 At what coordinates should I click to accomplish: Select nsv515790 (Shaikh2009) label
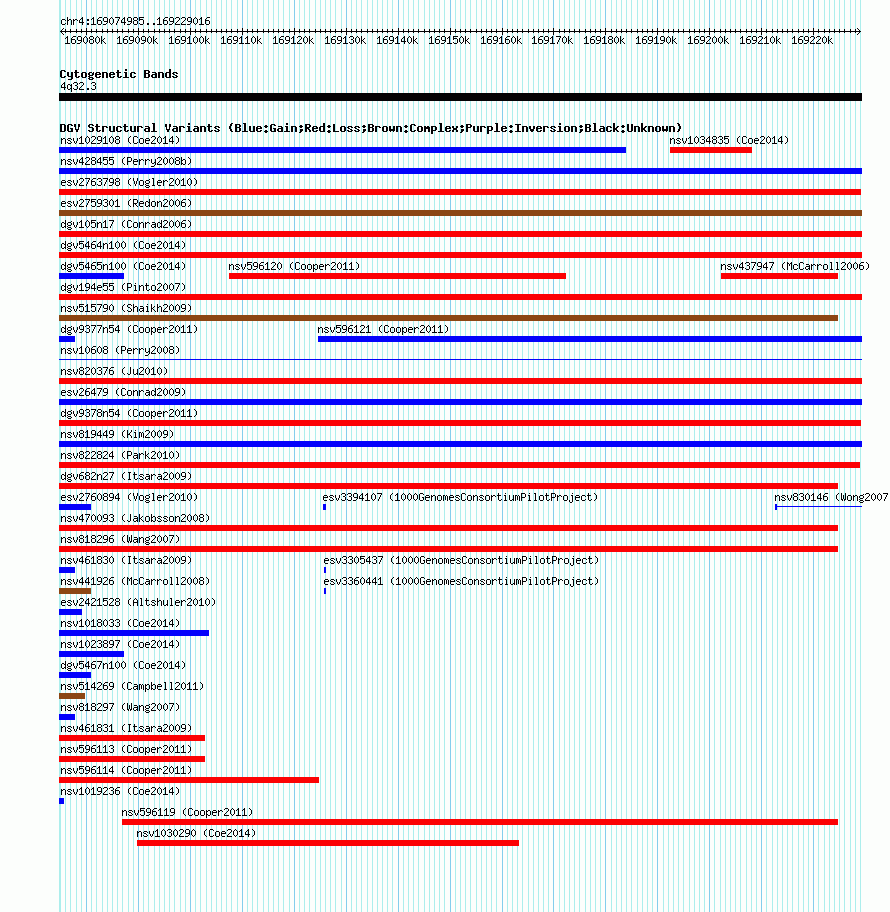click(x=126, y=308)
